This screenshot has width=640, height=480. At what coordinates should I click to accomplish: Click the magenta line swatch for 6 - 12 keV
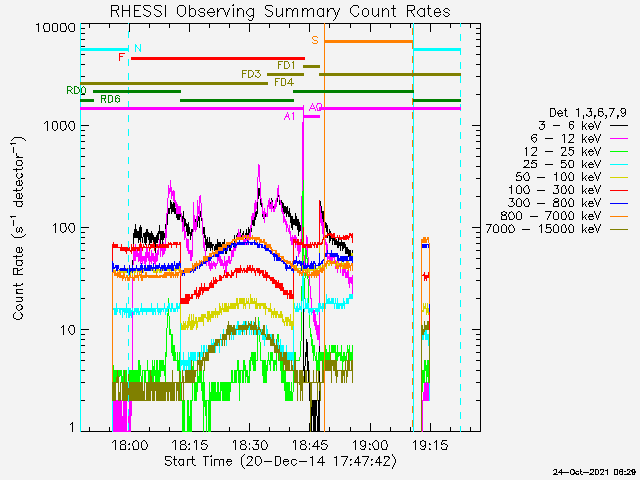[x=619, y=139]
